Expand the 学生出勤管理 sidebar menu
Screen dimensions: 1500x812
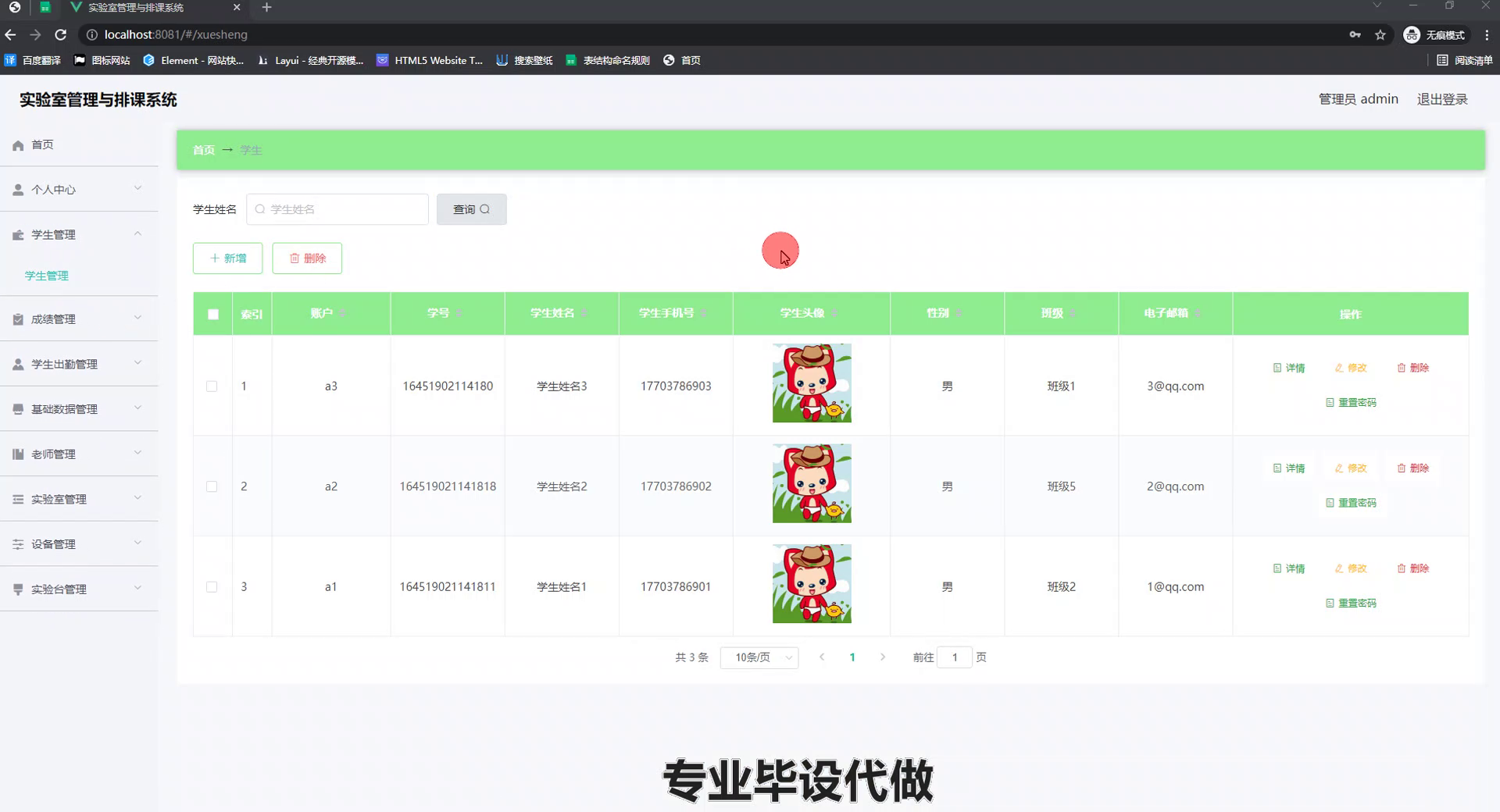[78, 364]
